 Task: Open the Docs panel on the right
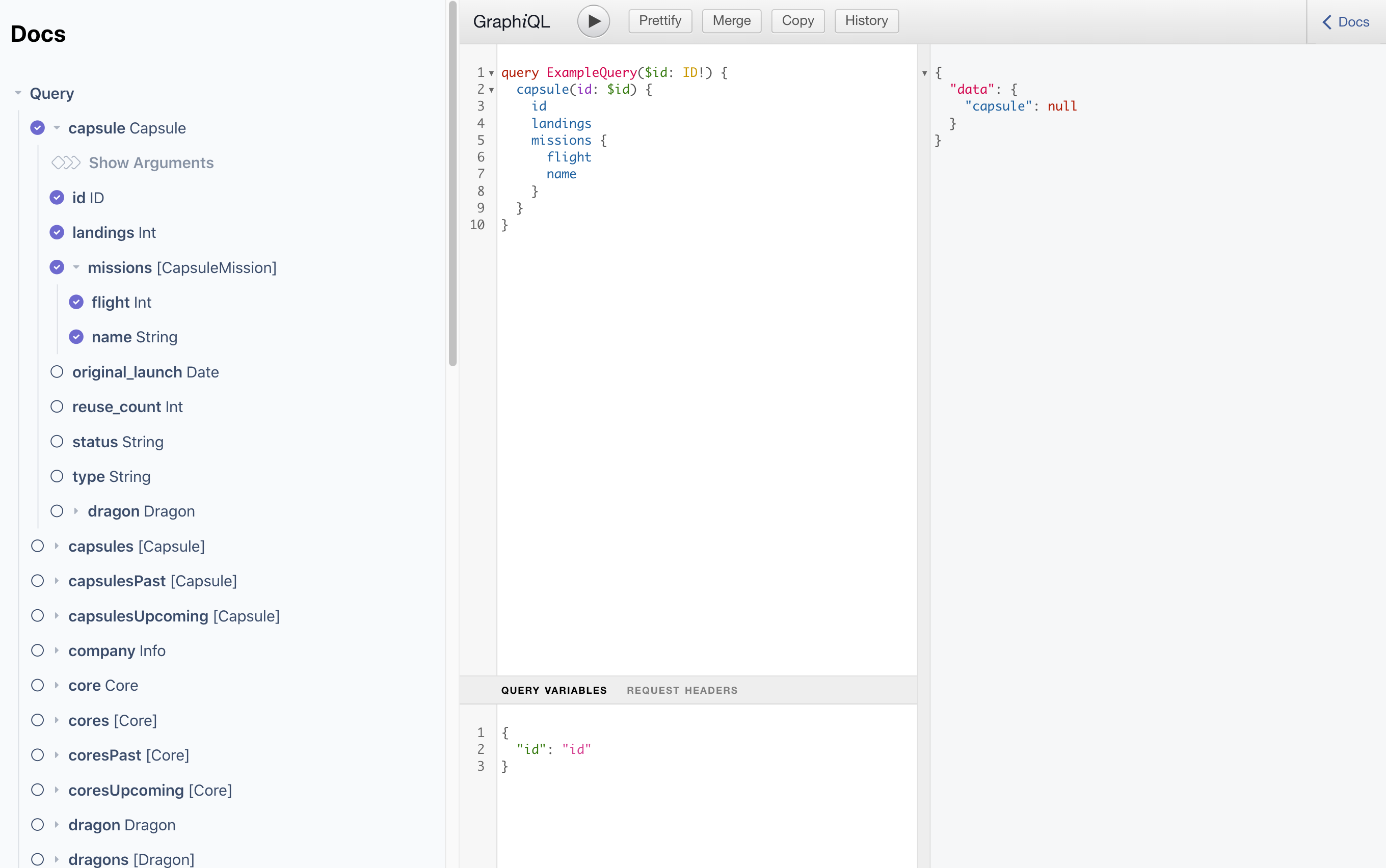[x=1345, y=22]
